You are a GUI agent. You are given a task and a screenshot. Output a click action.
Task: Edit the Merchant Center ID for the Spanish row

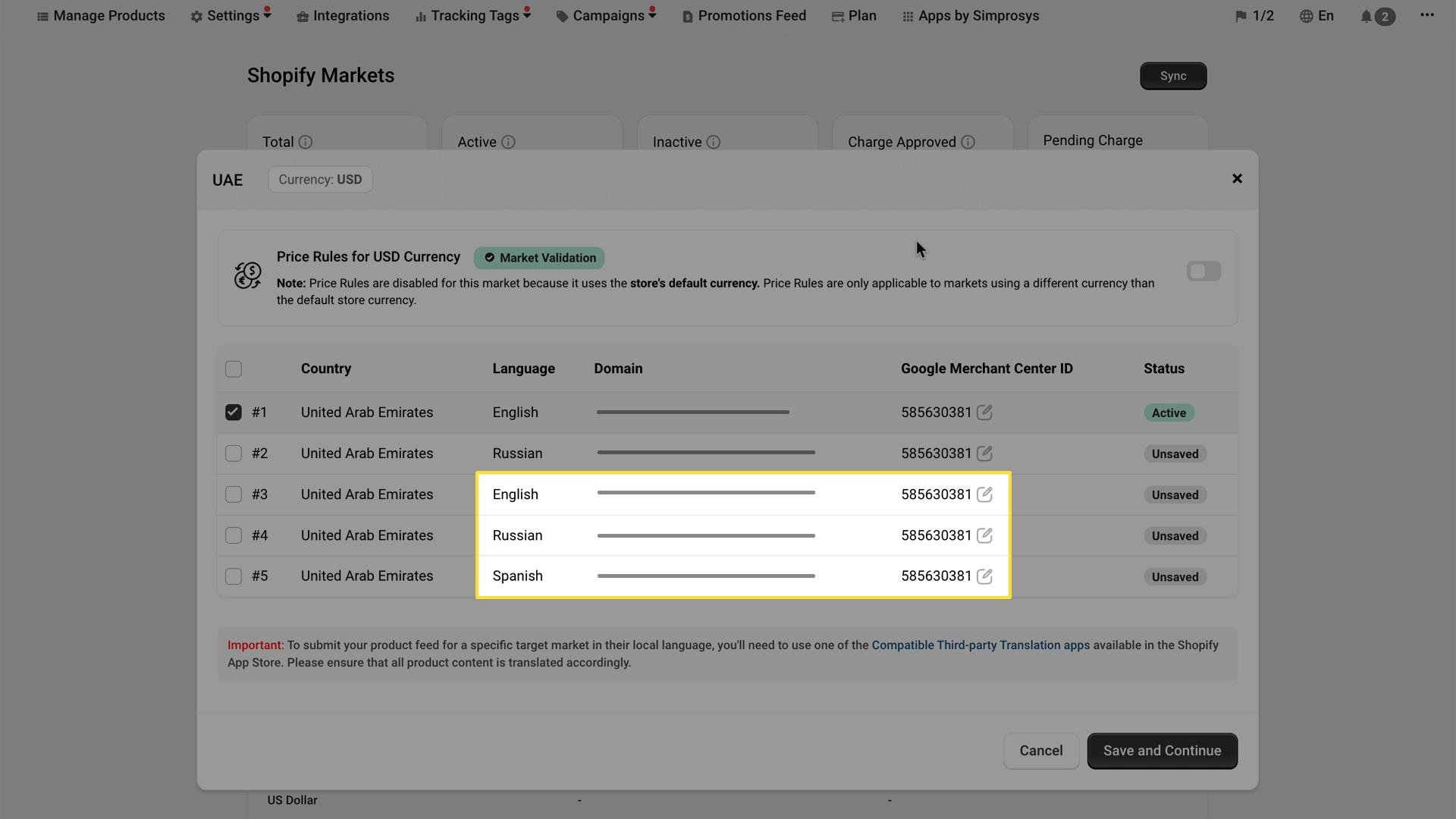click(984, 576)
